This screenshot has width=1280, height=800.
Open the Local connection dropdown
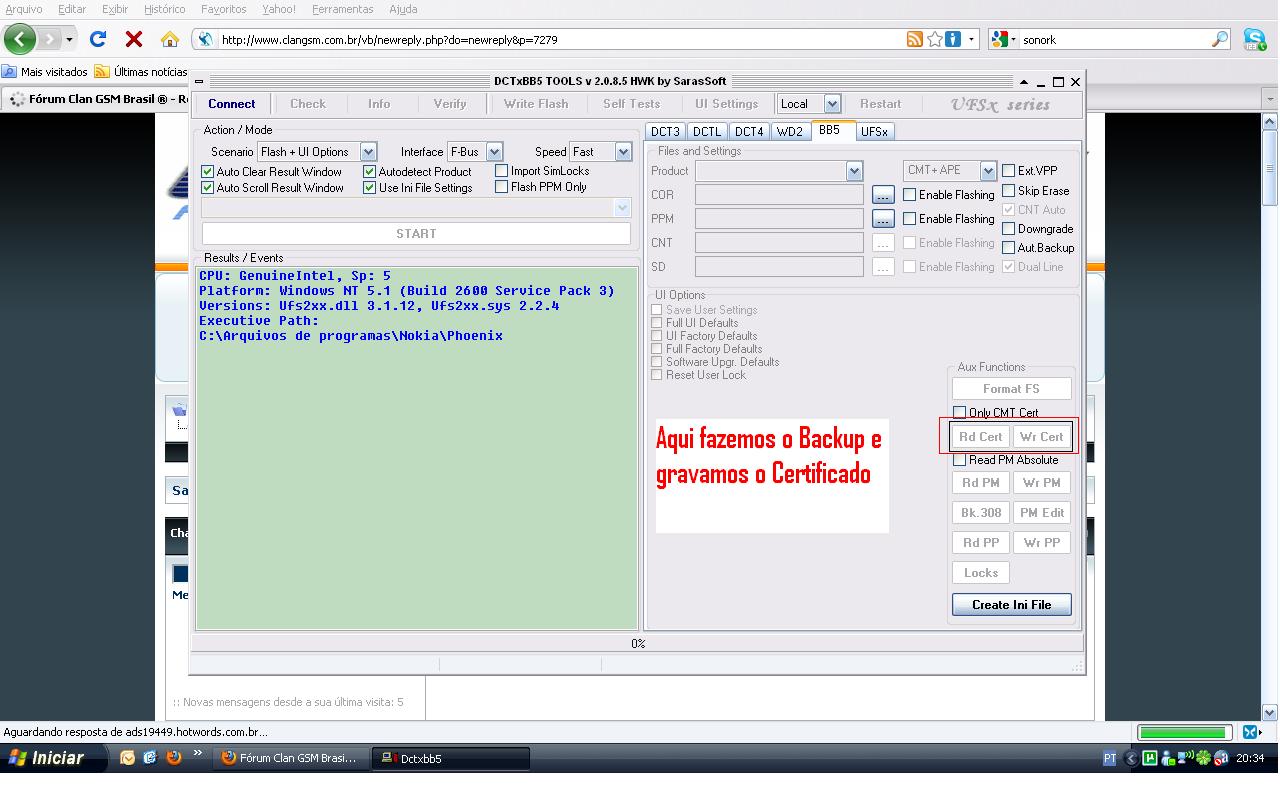pyautogui.click(x=832, y=104)
